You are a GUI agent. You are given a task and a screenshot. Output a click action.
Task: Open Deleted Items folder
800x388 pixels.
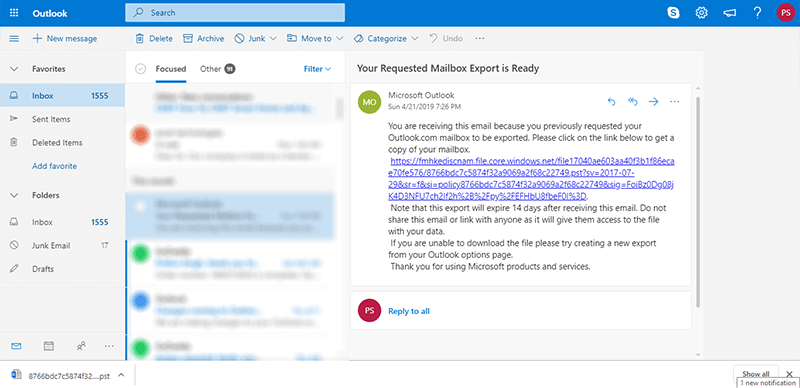pos(62,142)
